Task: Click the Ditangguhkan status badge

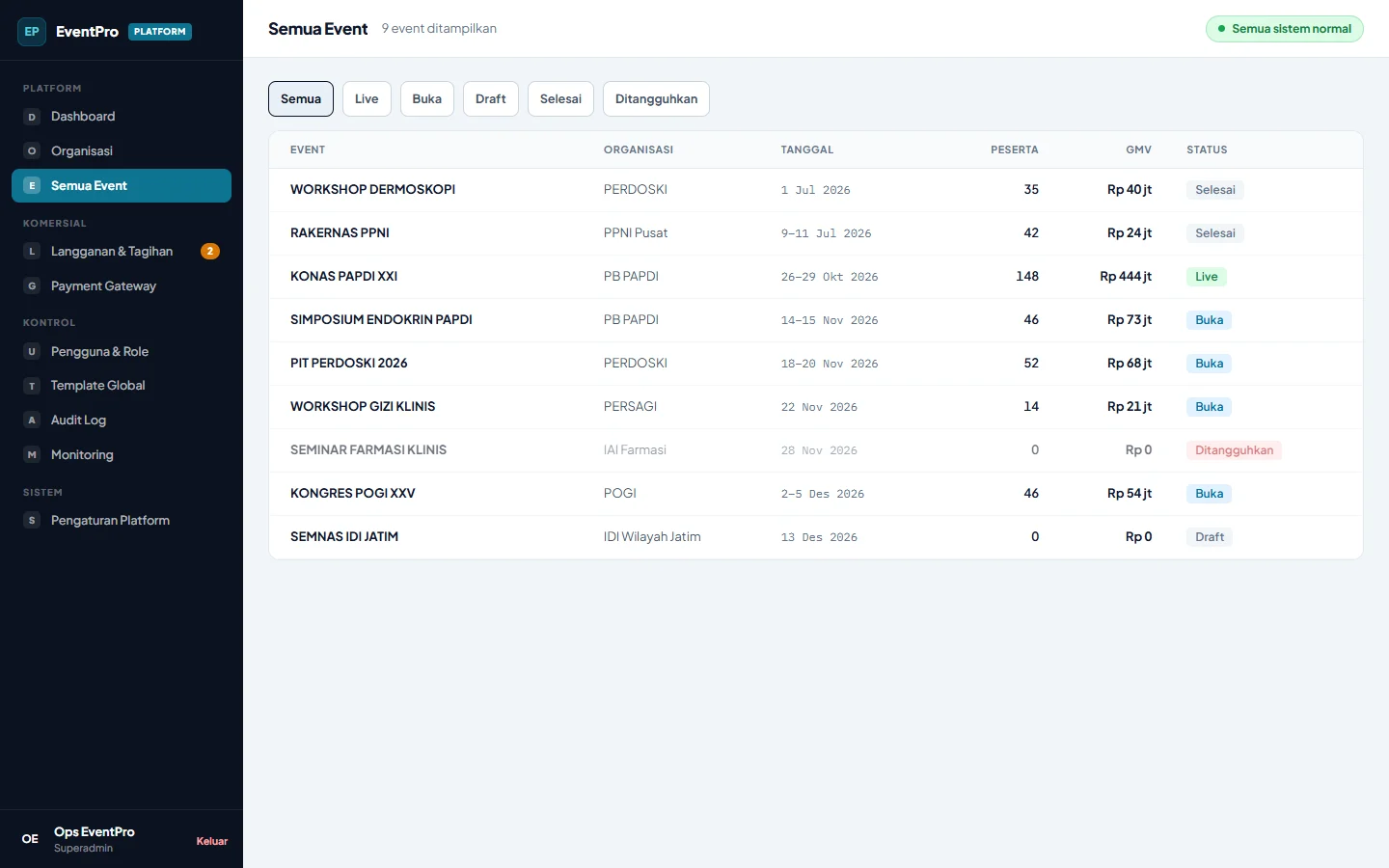Action: 1234,450
